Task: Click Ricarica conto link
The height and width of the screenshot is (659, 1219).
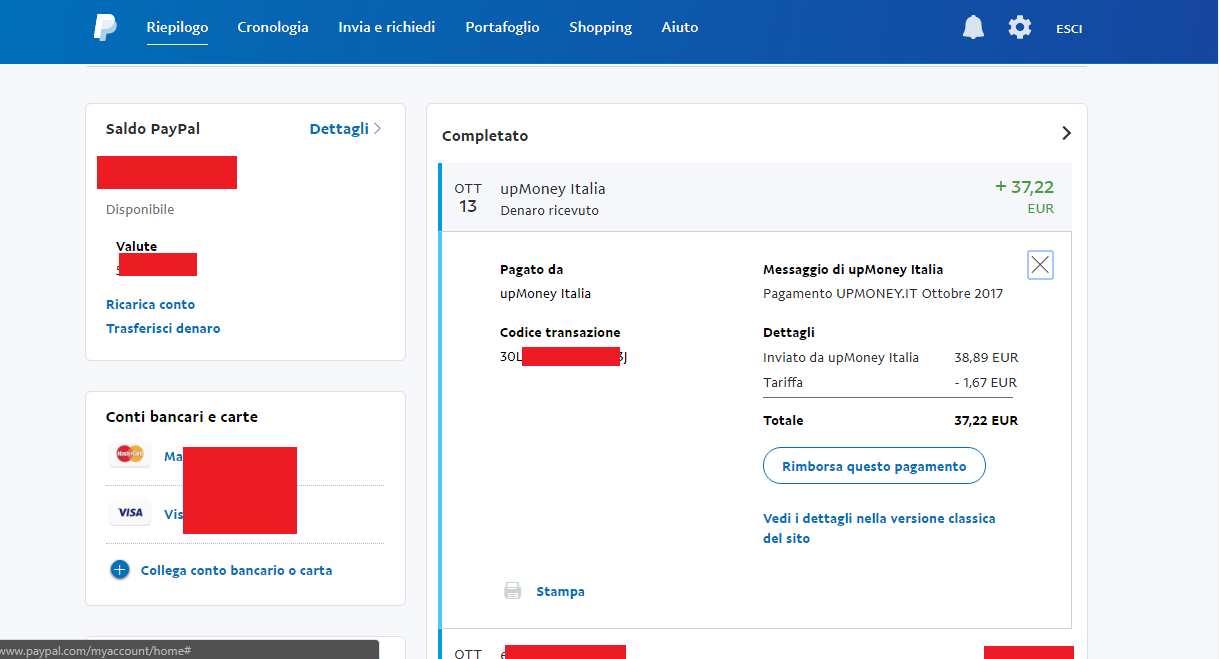Action: point(151,304)
